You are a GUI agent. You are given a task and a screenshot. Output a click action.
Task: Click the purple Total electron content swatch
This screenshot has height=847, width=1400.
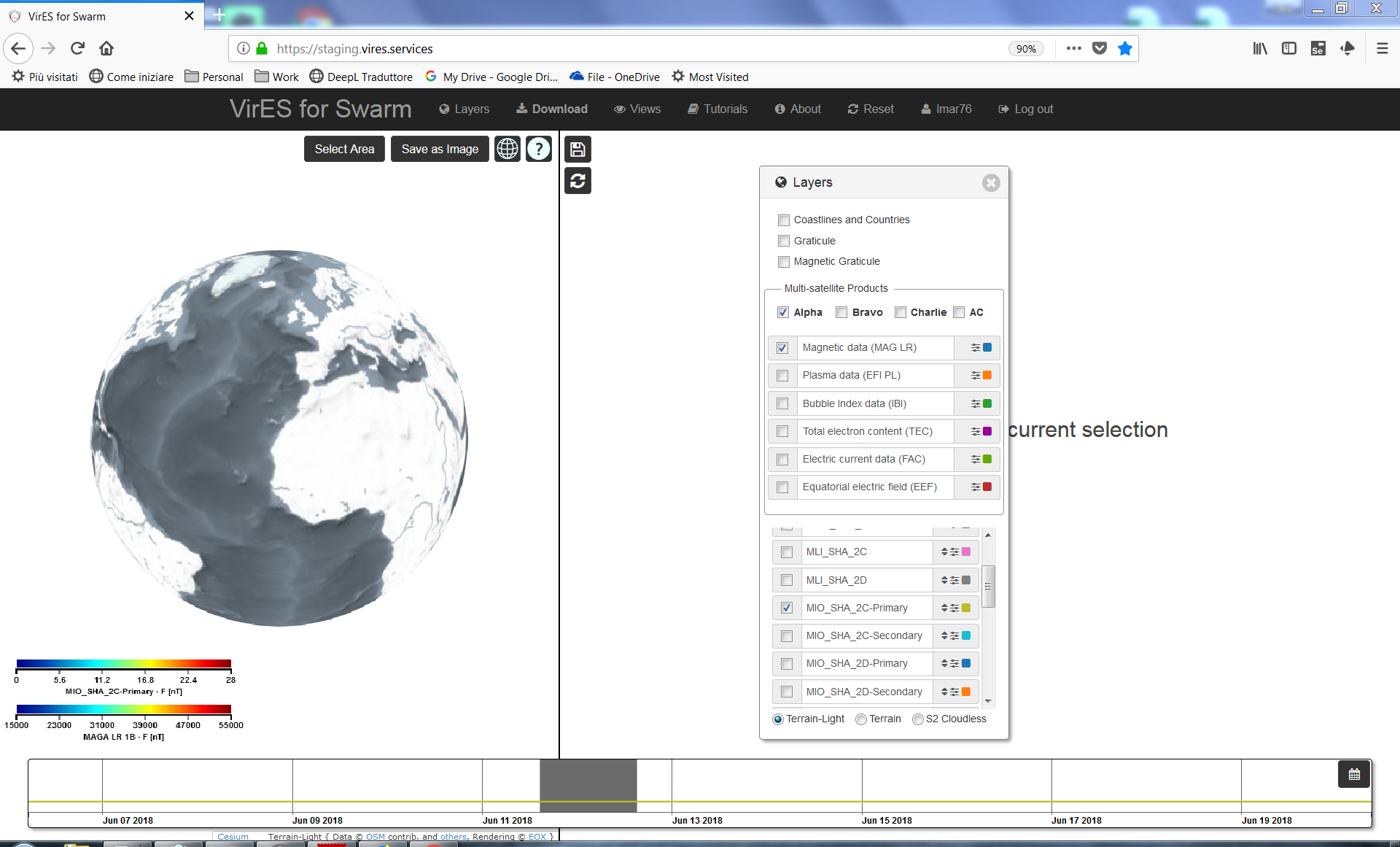987,431
